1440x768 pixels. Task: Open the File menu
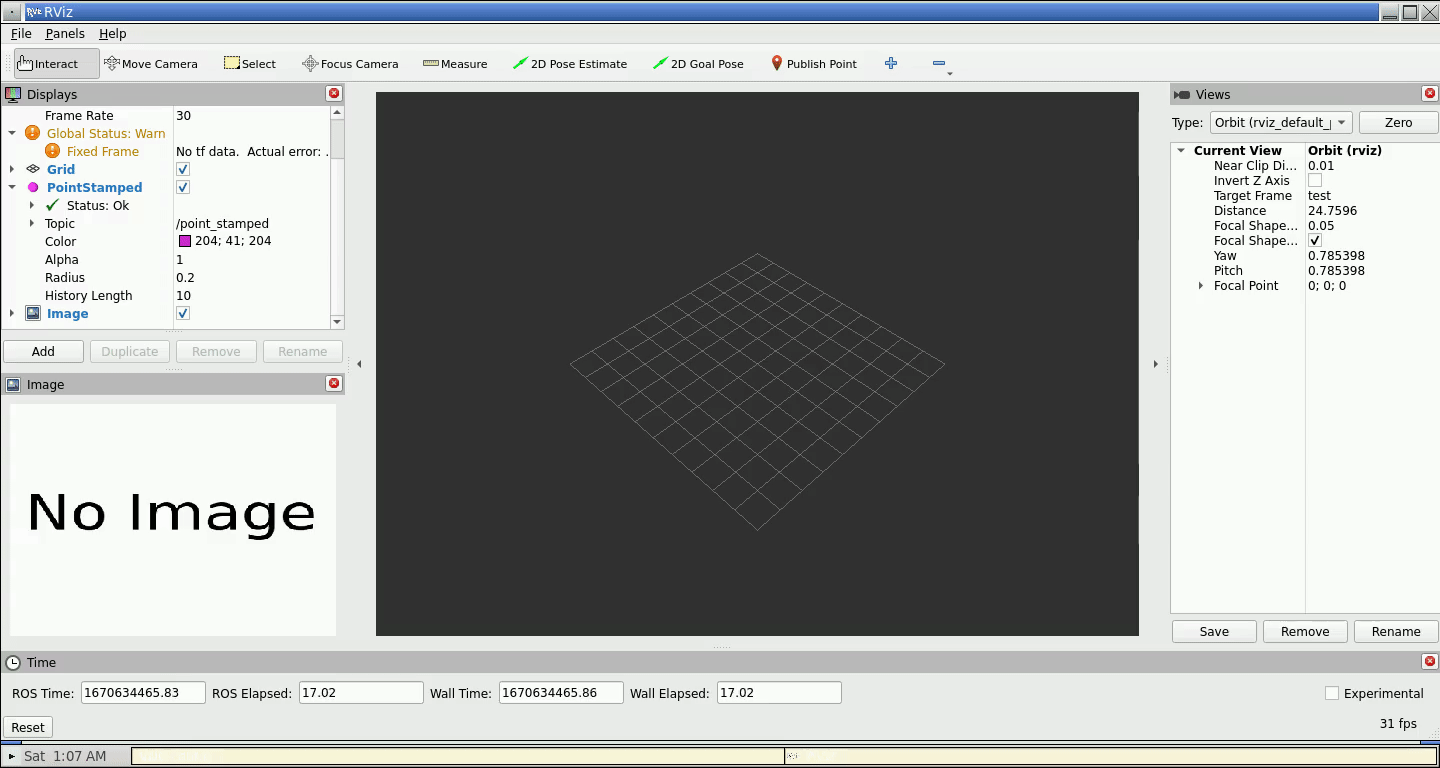21,33
